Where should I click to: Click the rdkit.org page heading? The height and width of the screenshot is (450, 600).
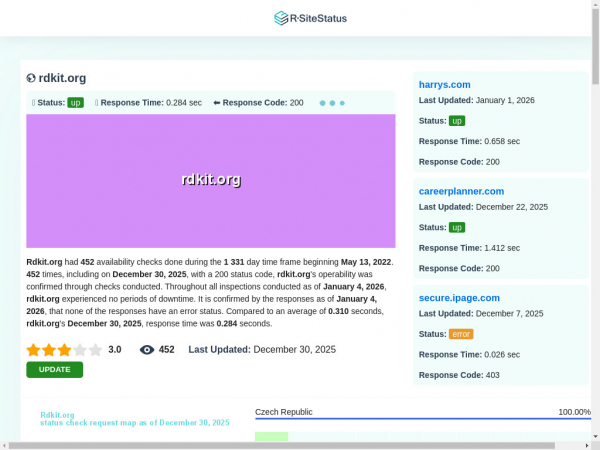point(62,78)
